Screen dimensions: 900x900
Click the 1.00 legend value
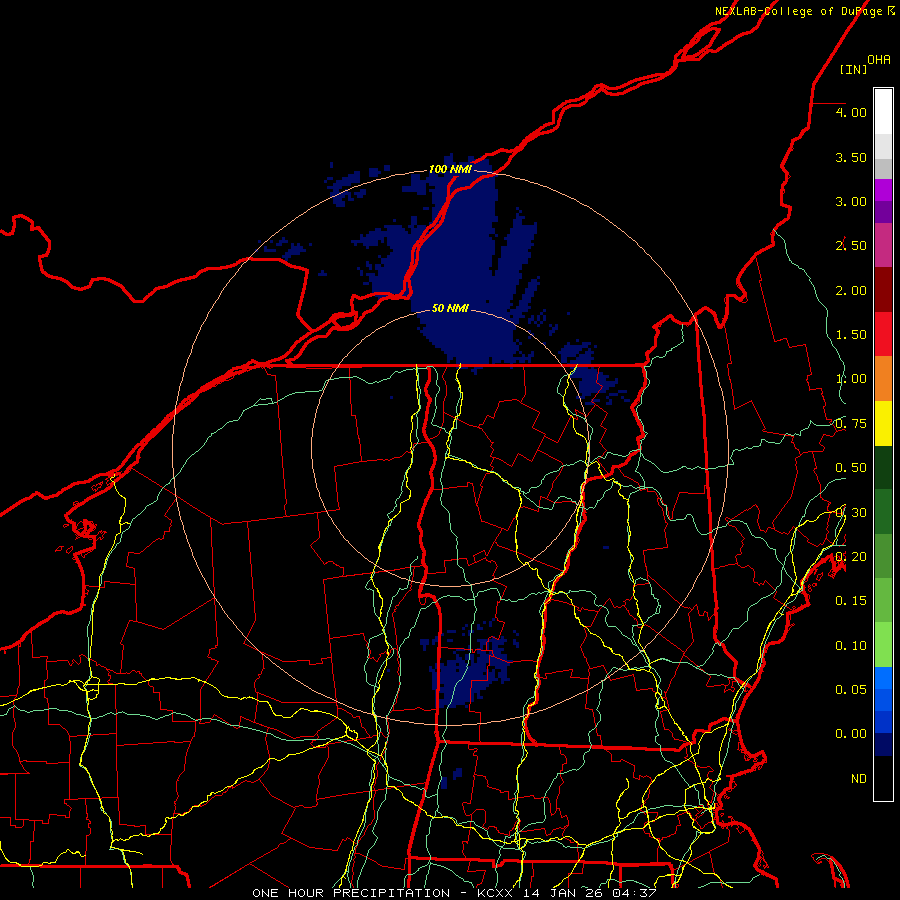point(851,379)
